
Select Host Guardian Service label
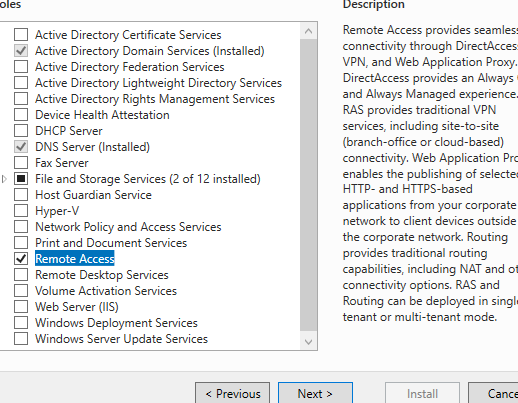[x=93, y=195]
